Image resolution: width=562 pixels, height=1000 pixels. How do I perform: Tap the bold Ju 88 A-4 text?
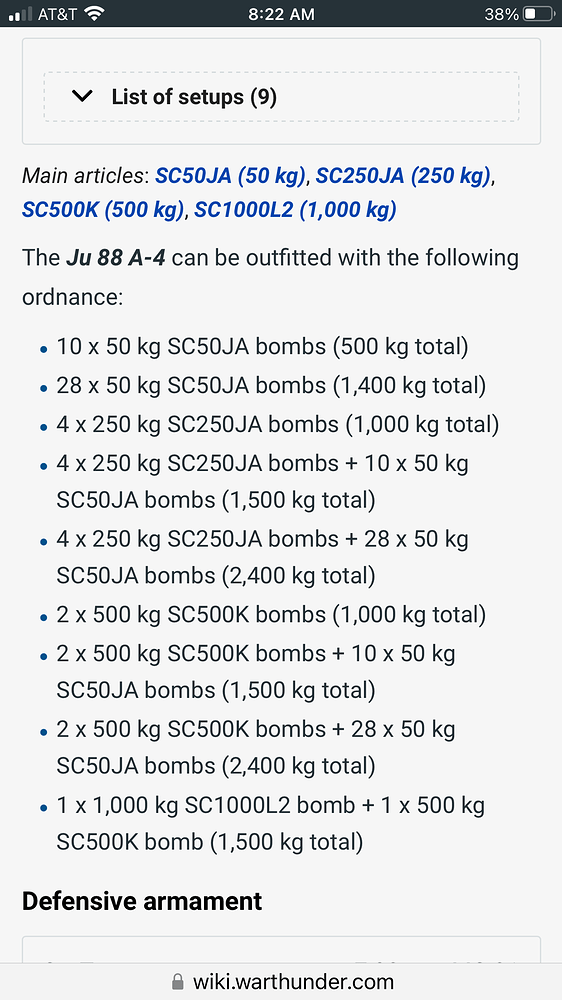click(115, 259)
